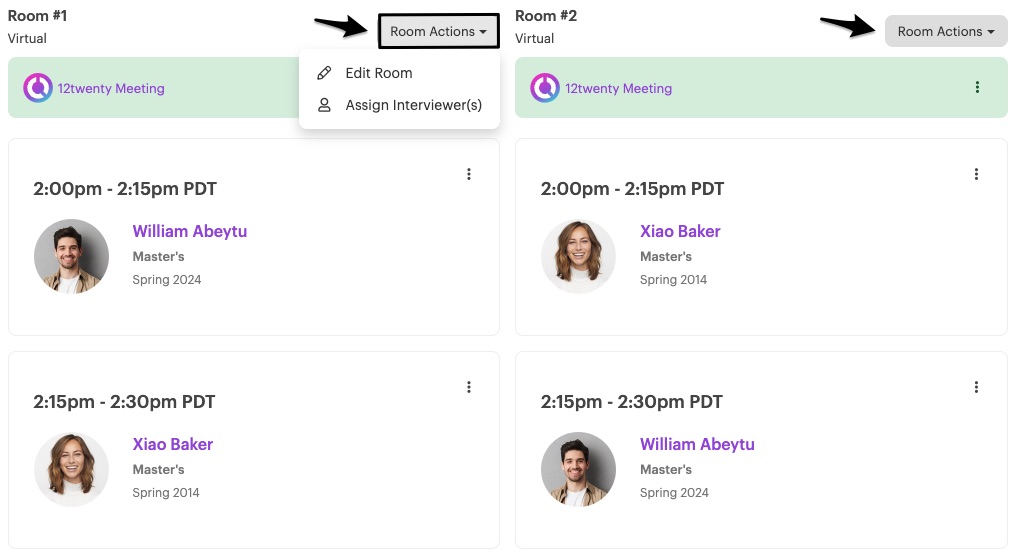Open kebab menu on Room #2 meeting banner
The width and height of the screenshot is (1032, 555).
[x=977, y=87]
